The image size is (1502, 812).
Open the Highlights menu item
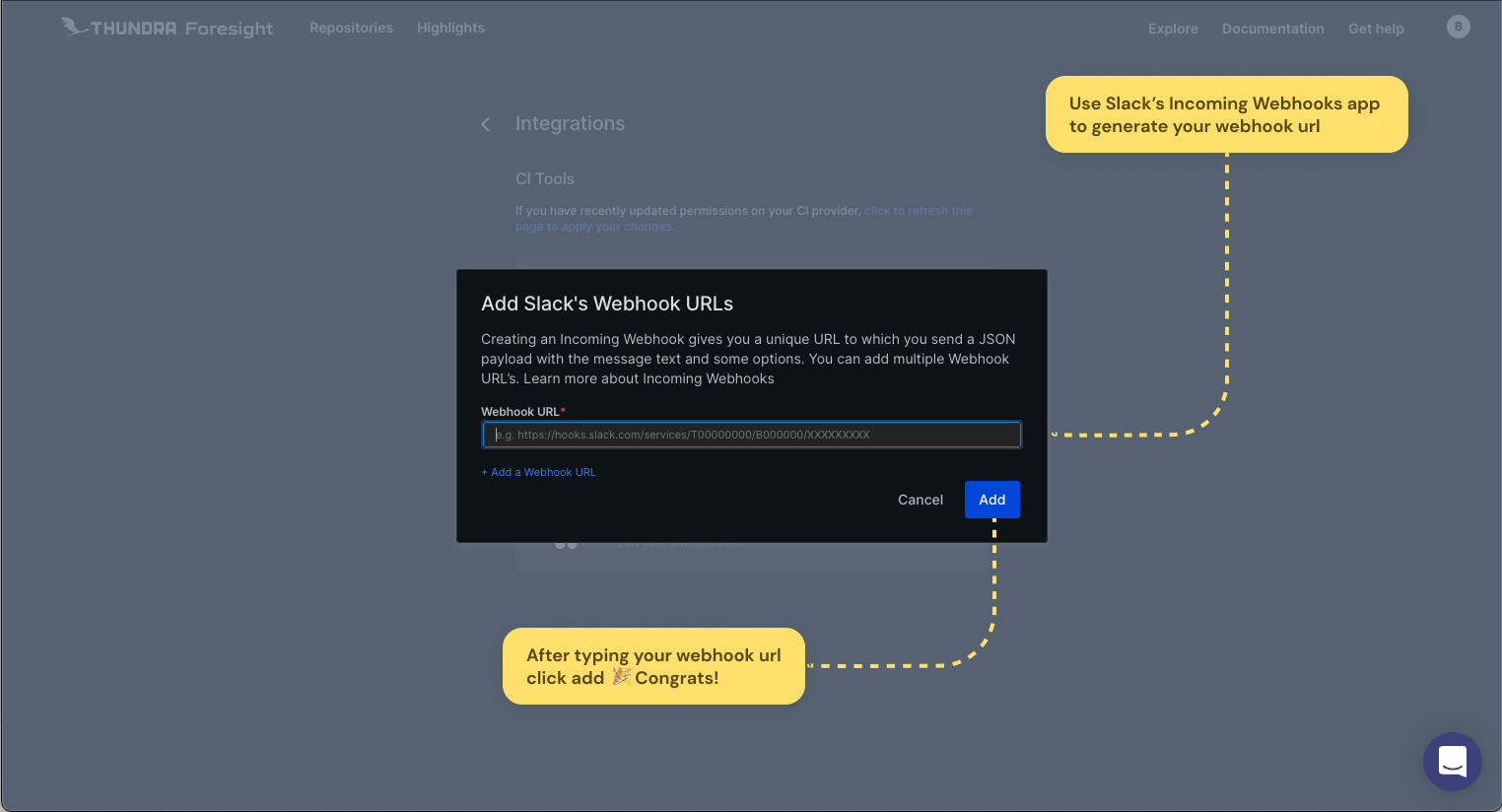pyautogui.click(x=450, y=28)
